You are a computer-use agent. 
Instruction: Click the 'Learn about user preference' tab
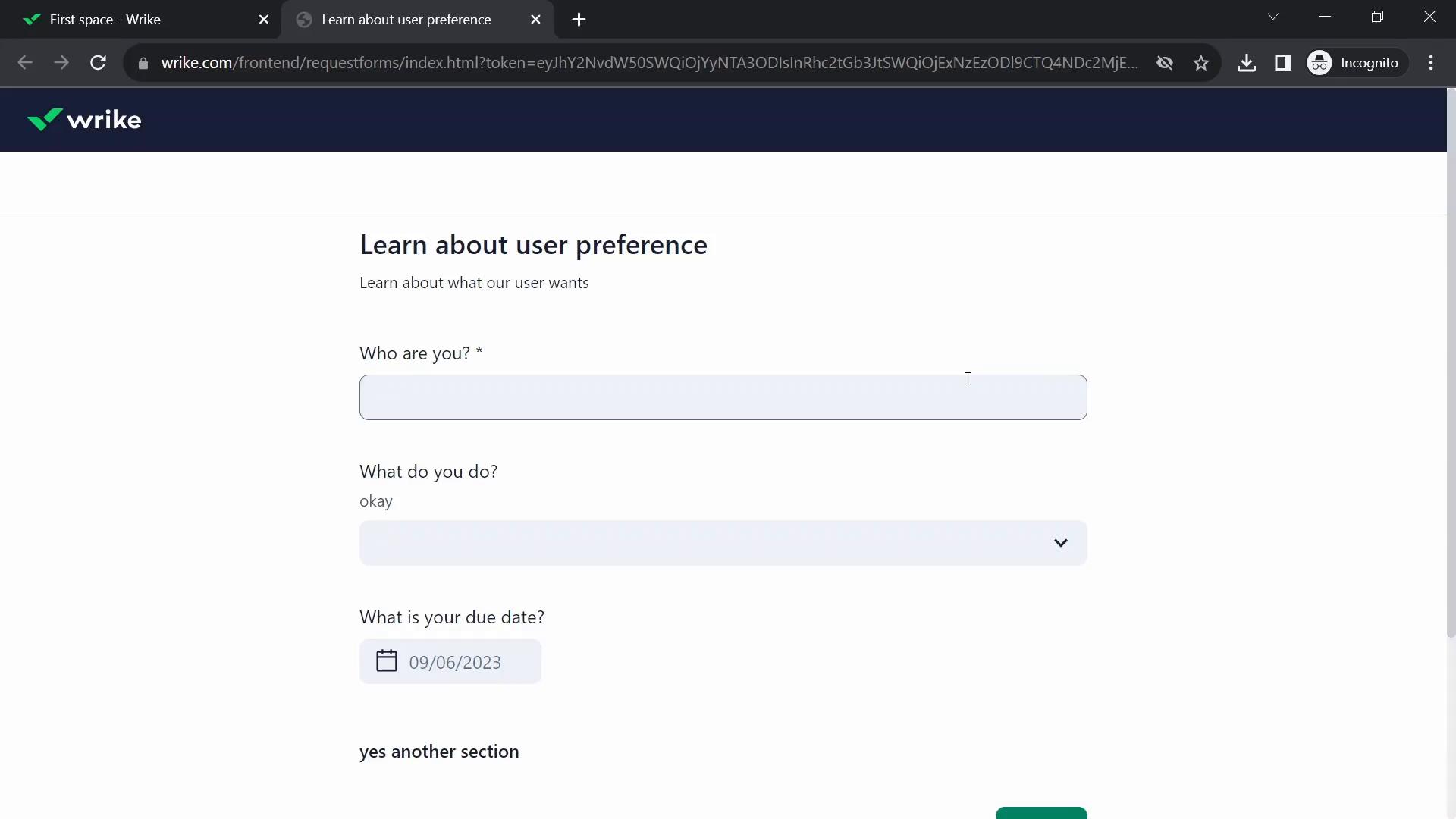coord(406,20)
